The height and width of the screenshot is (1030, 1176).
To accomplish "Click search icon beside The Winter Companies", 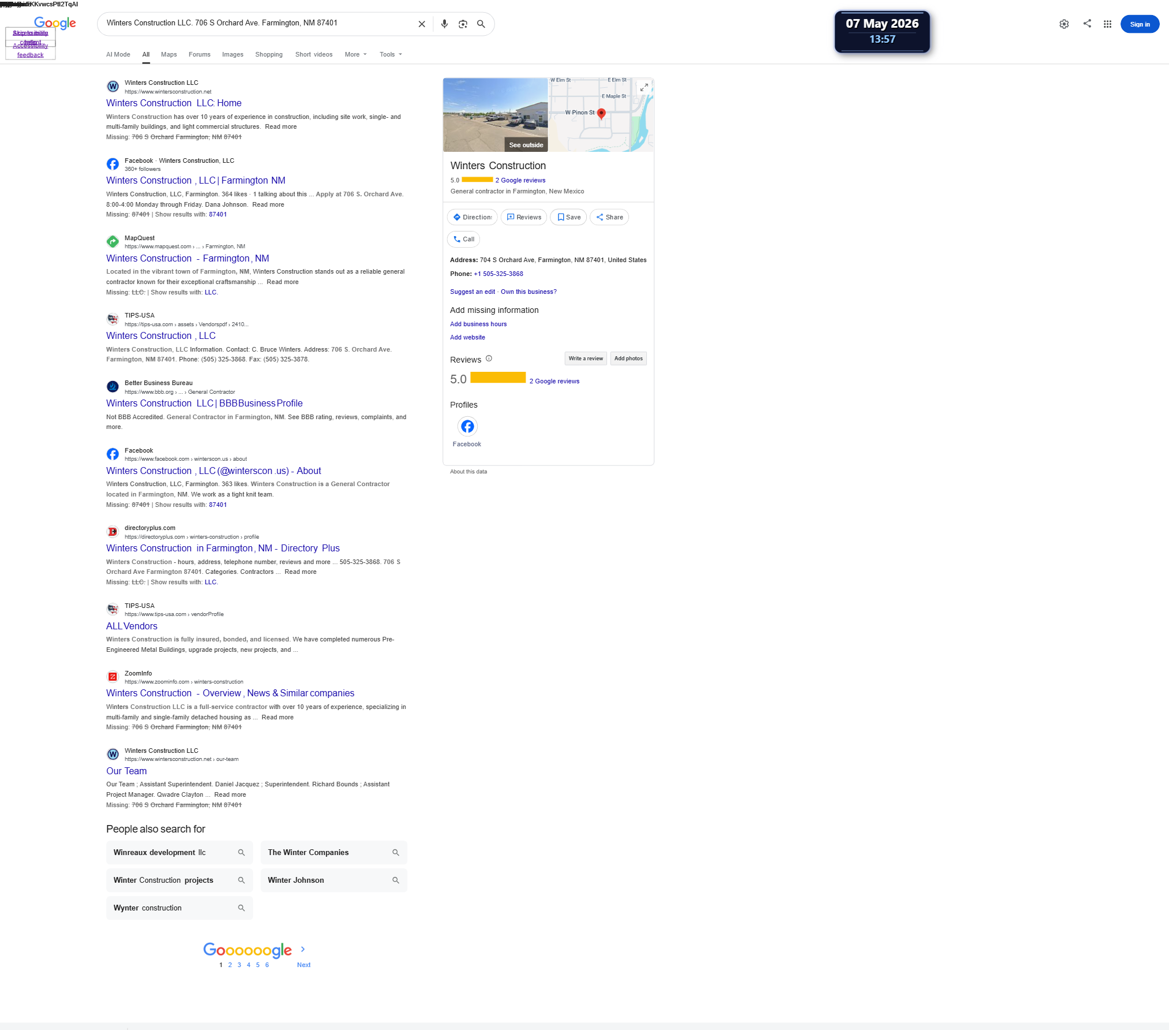I will pyautogui.click(x=396, y=853).
